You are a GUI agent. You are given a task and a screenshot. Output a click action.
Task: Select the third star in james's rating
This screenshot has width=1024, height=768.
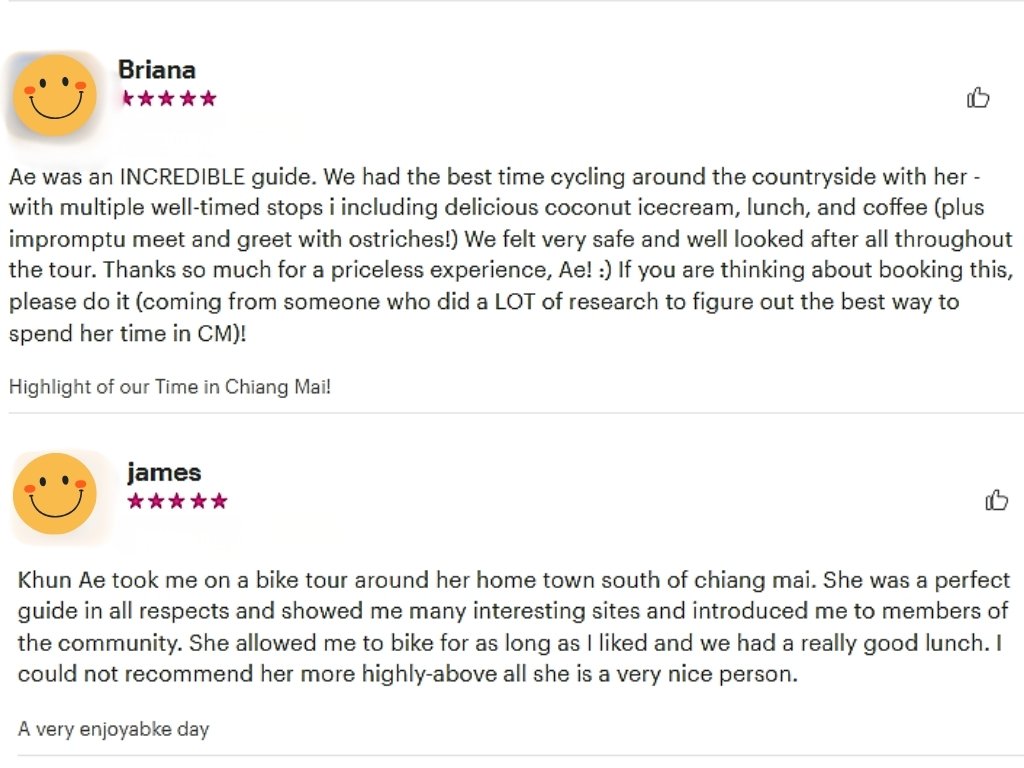click(177, 501)
